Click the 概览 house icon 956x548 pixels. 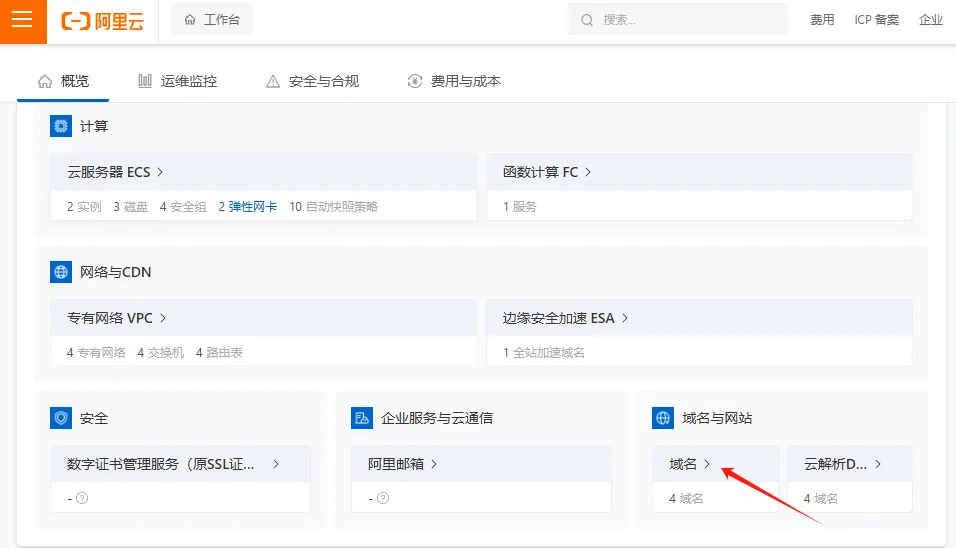(45, 81)
